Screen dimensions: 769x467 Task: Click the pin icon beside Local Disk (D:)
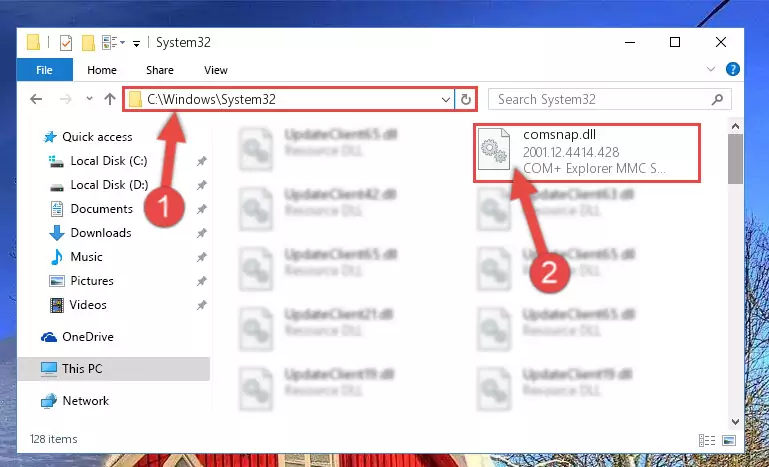202,185
